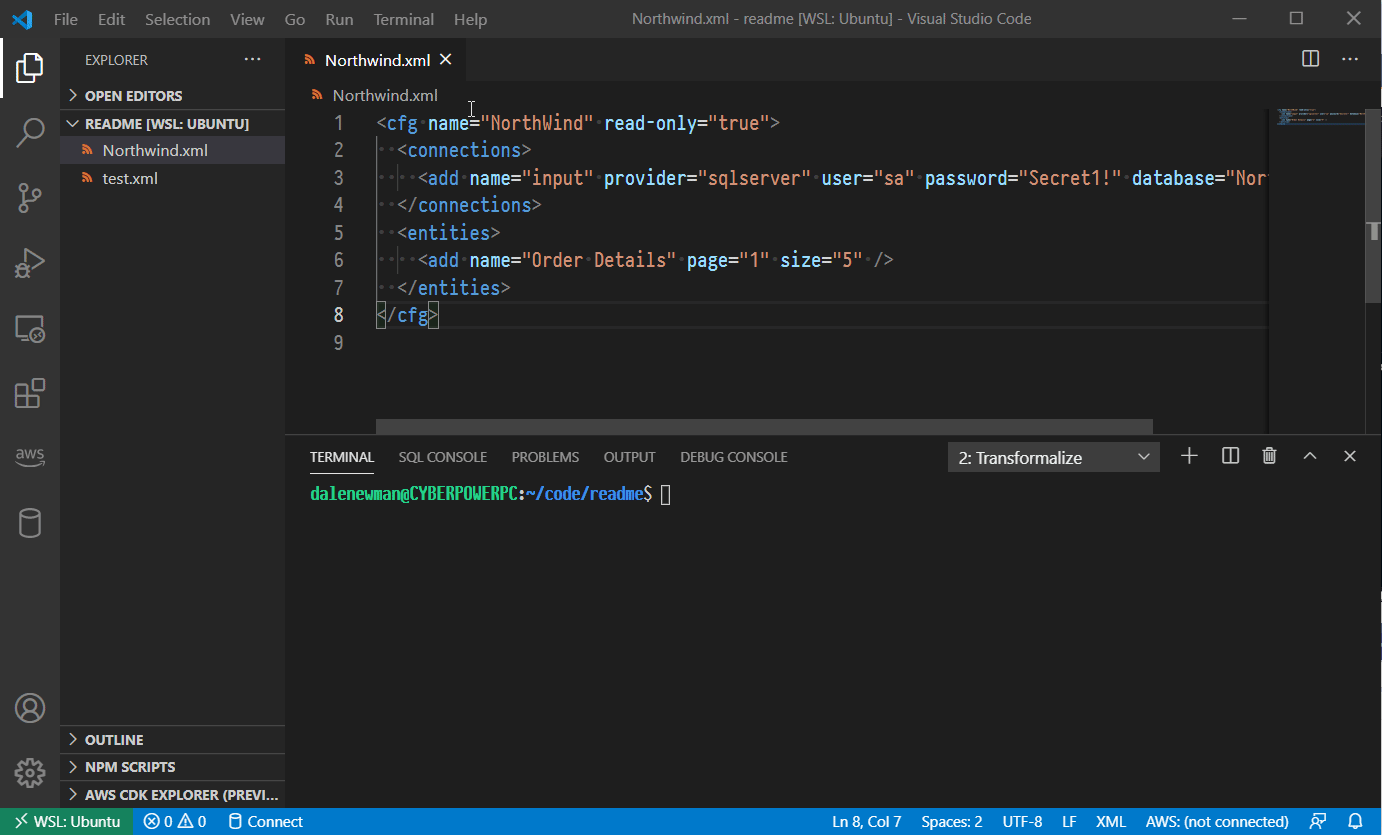
Task: Open the Extensions view icon
Action: tap(30, 393)
